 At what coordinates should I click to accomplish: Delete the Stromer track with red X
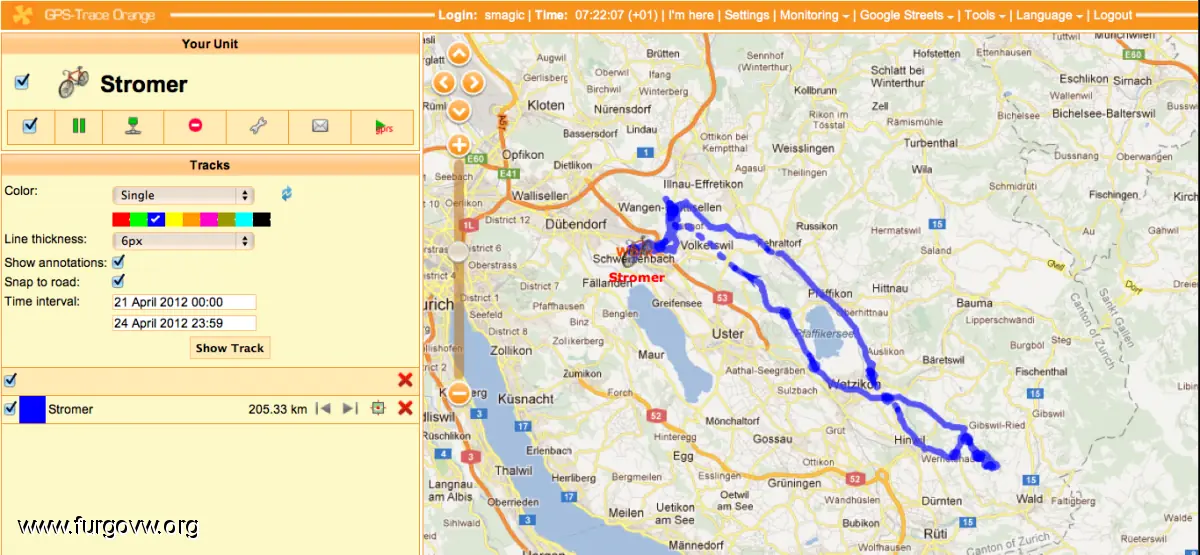(405, 408)
